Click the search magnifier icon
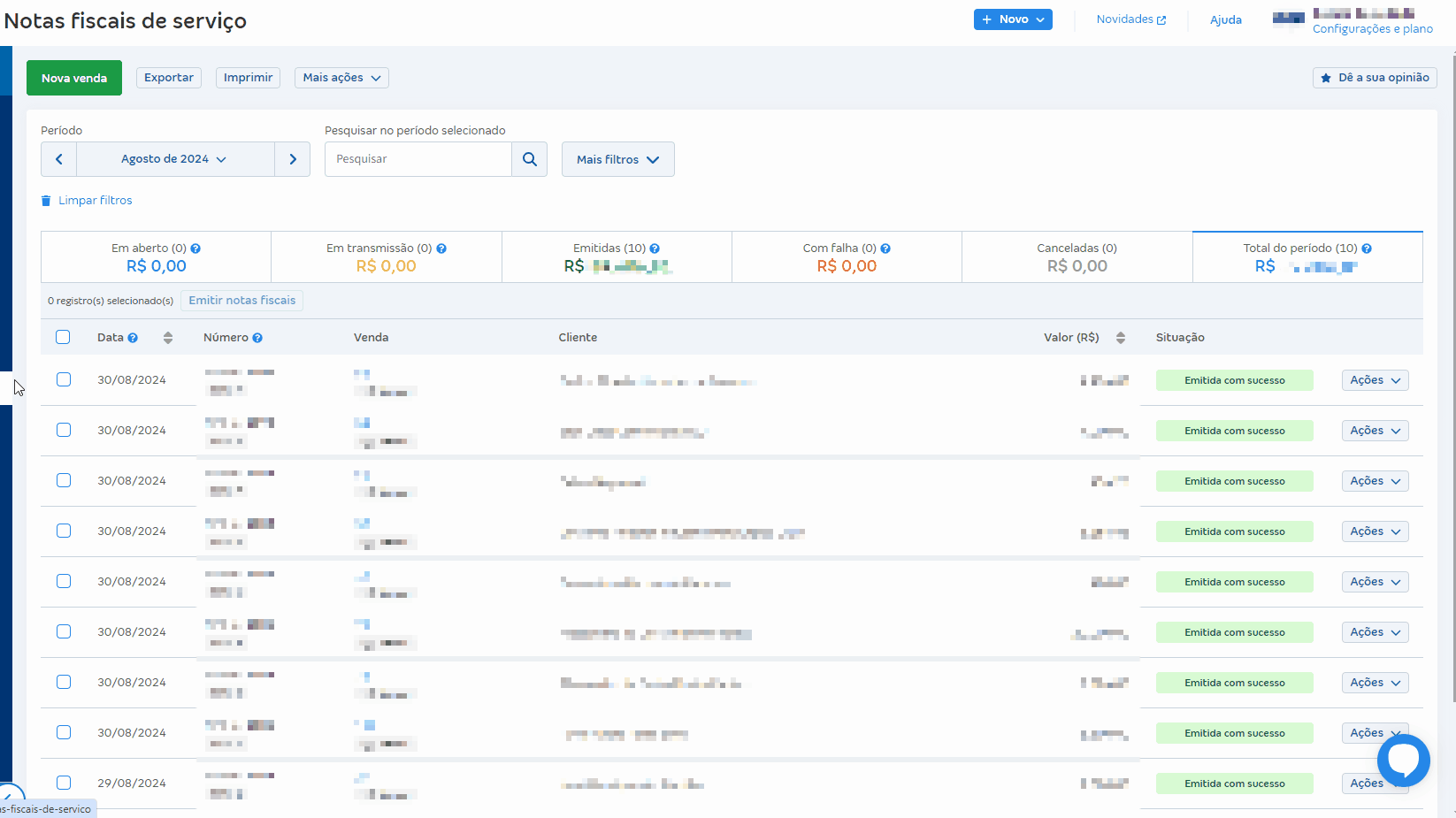 tap(529, 159)
